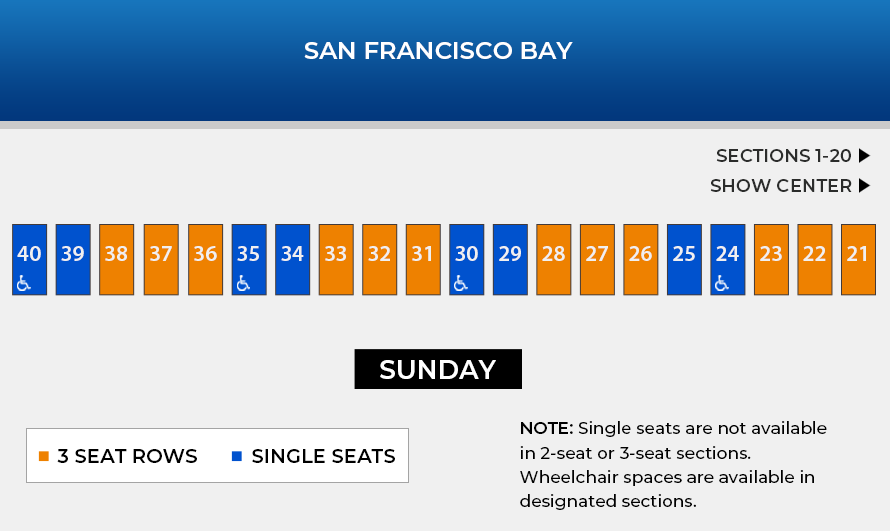Go to Show Center
The height and width of the screenshot is (531, 890).
click(x=780, y=186)
